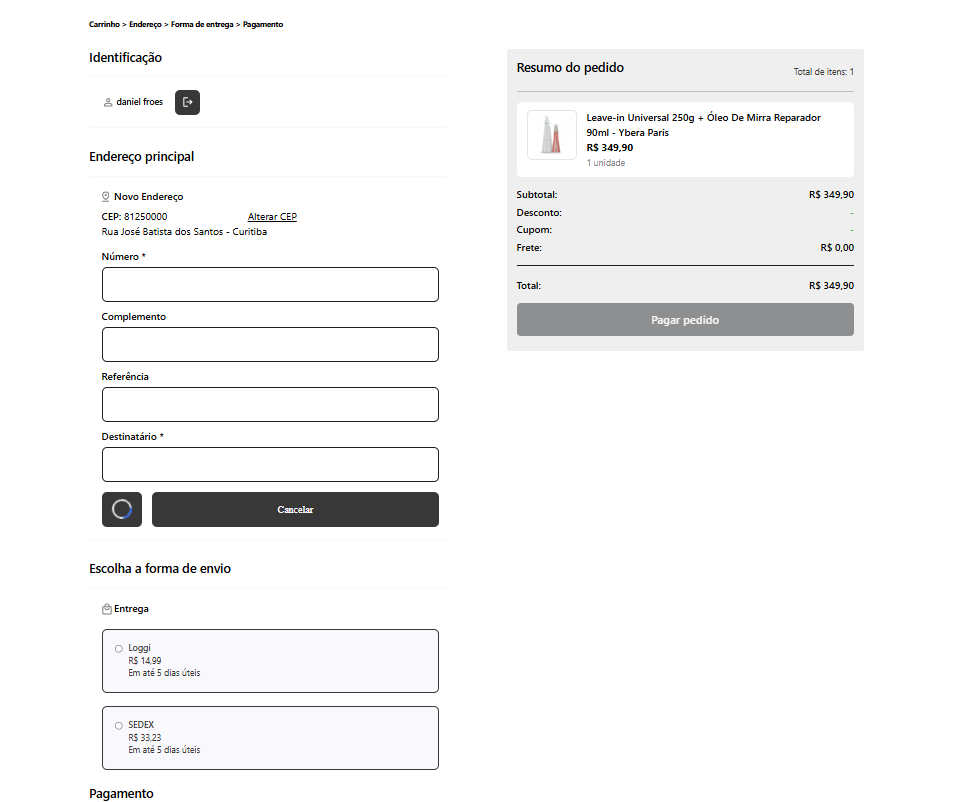Click the location pin icon by Novo Endereço
The width and height of the screenshot is (974, 802).
click(x=106, y=197)
